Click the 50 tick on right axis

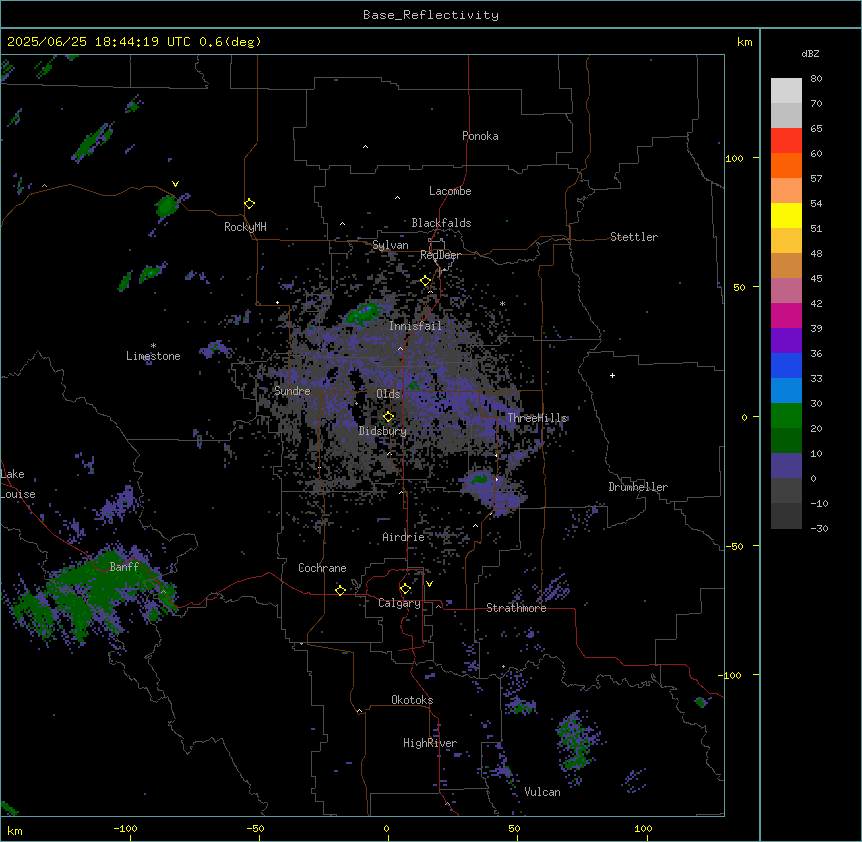739,287
